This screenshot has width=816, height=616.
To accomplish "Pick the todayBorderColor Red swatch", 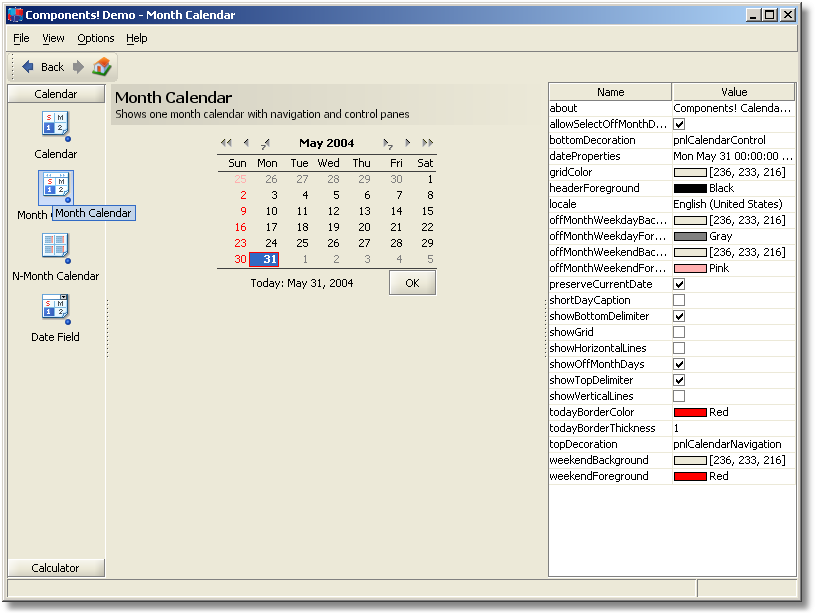I will [690, 413].
